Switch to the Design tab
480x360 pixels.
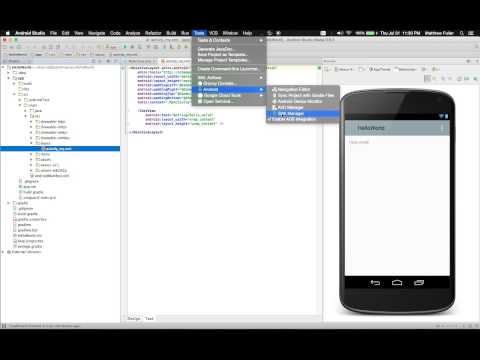click(134, 319)
